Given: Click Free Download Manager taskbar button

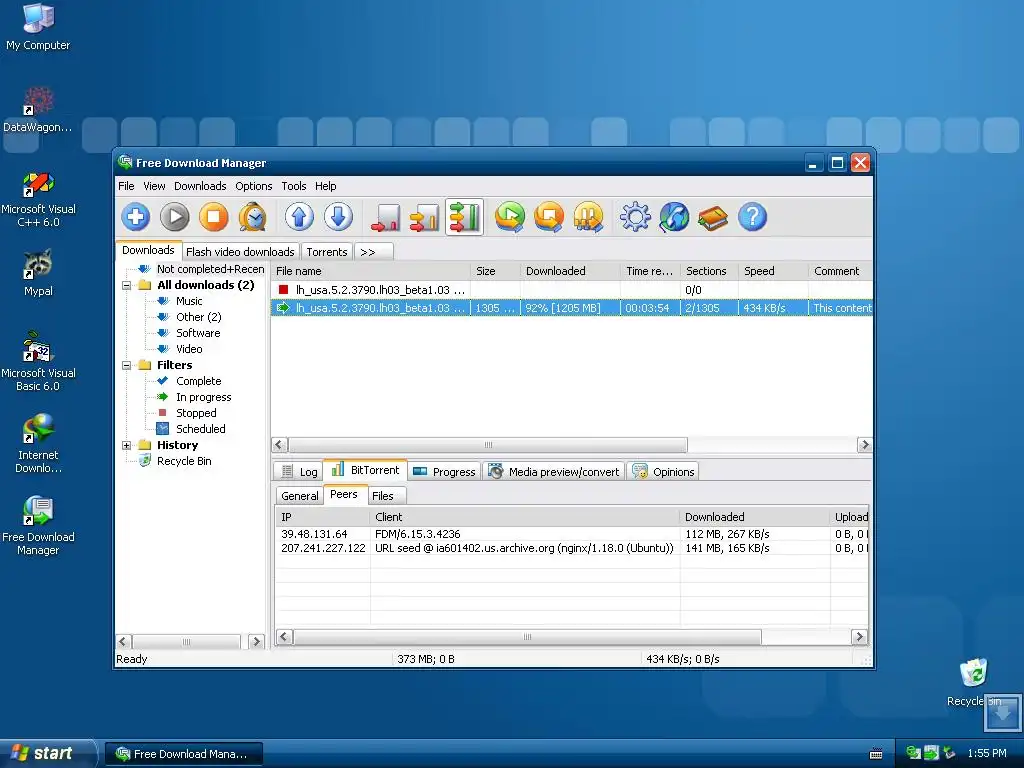Looking at the screenshot, I should pos(184,754).
